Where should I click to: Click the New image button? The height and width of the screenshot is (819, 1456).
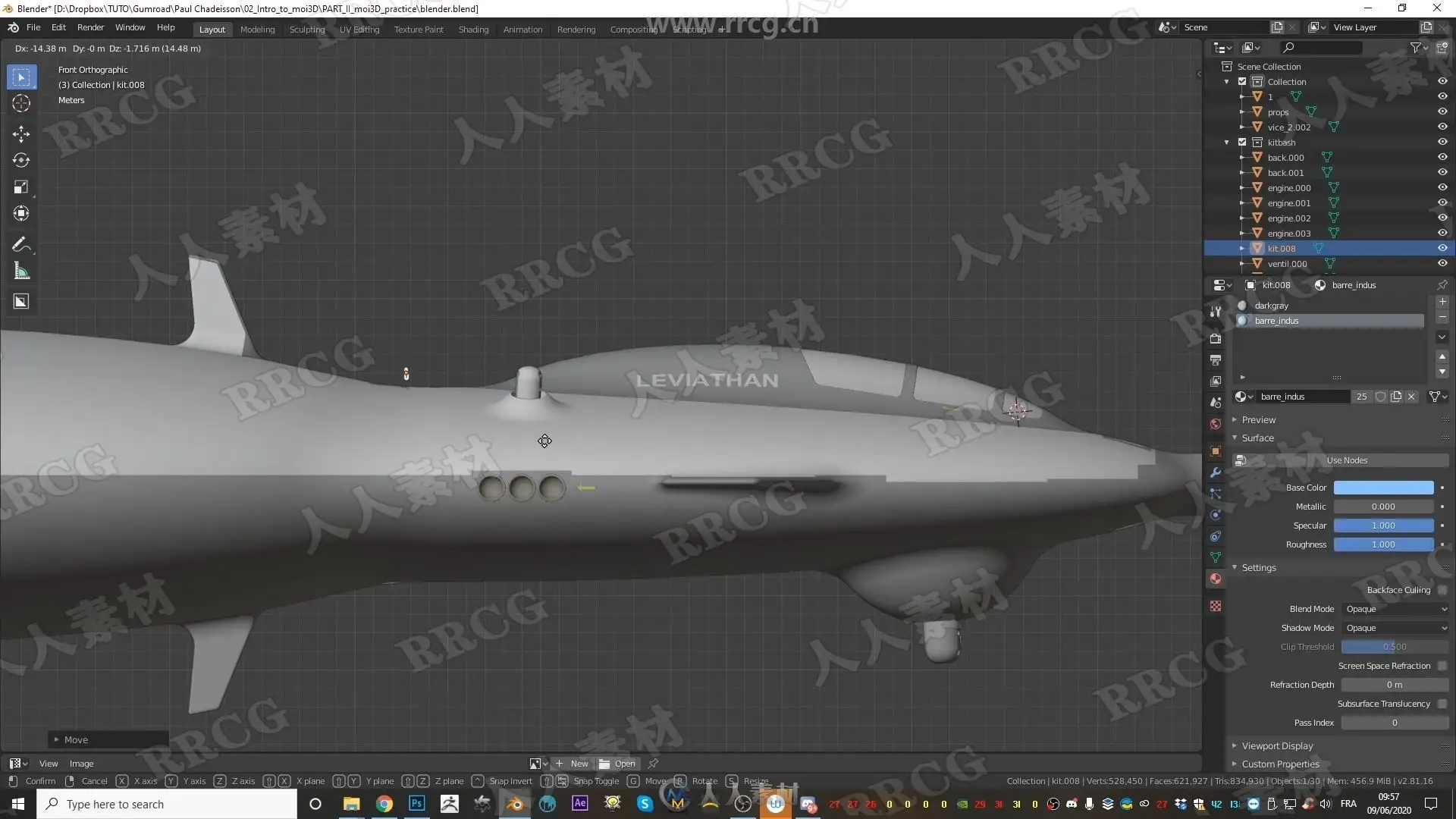573,764
